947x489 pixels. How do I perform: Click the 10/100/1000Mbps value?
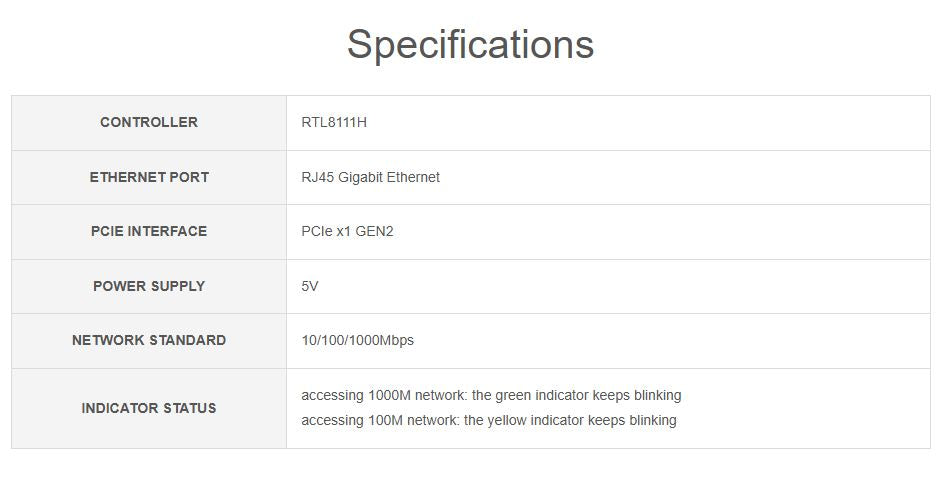pos(357,340)
